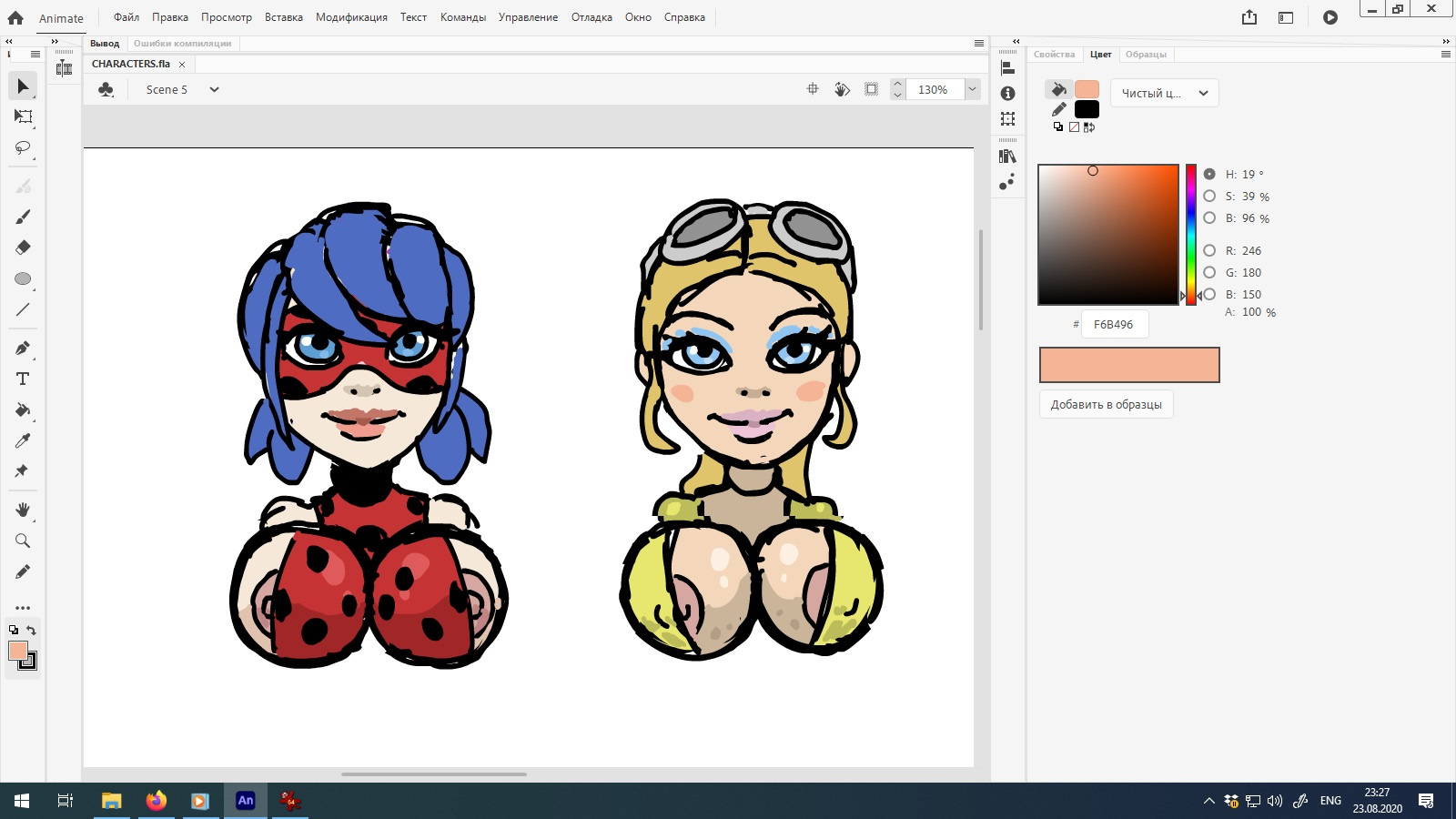1456x819 pixels.
Task: Select the Pen tool
Action: [23, 348]
